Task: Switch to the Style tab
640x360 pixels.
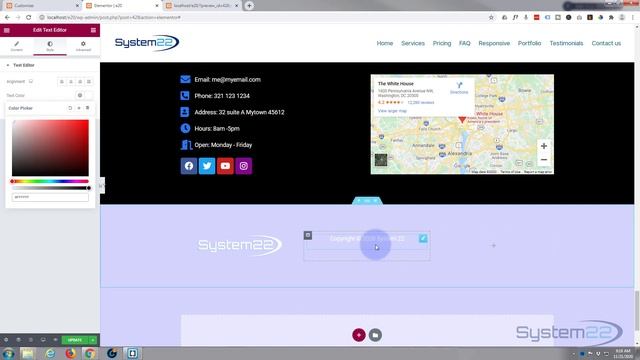Action: 50,46
